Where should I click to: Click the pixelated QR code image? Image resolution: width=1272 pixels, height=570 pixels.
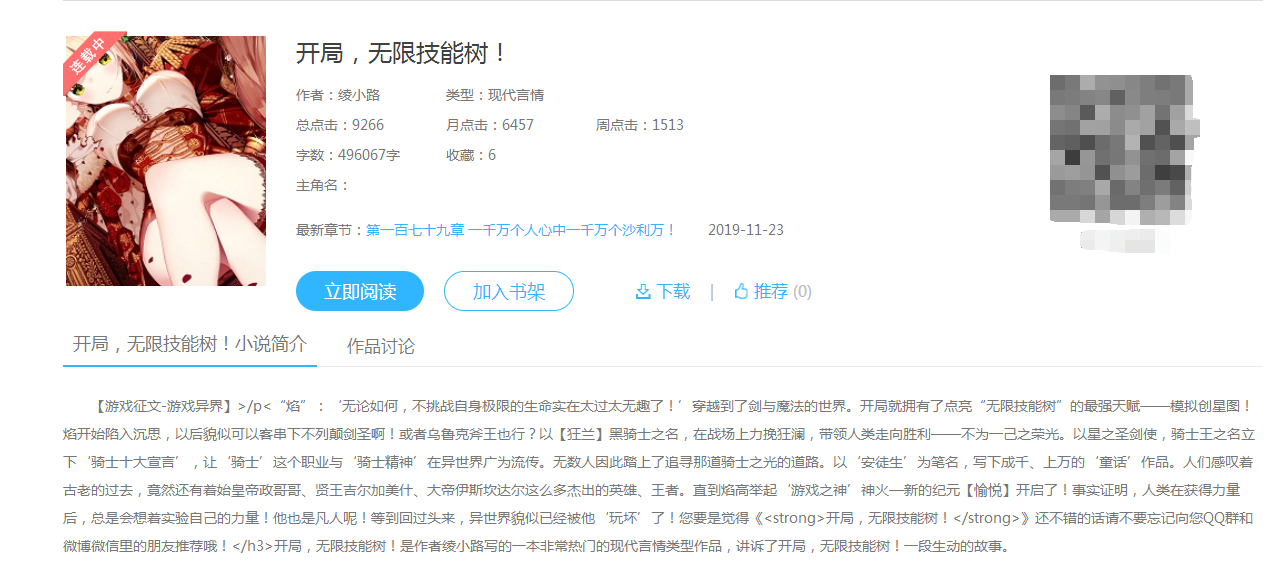[1120, 150]
